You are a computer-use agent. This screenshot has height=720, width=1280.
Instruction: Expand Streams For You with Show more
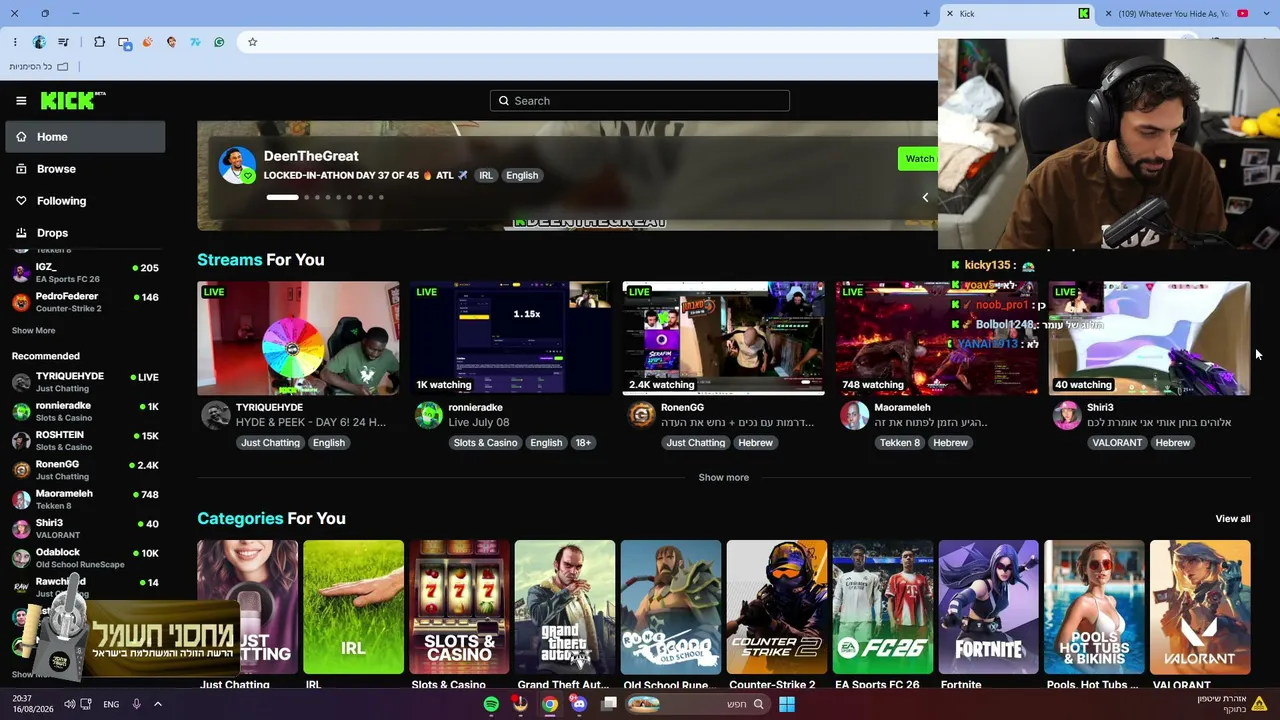[724, 477]
